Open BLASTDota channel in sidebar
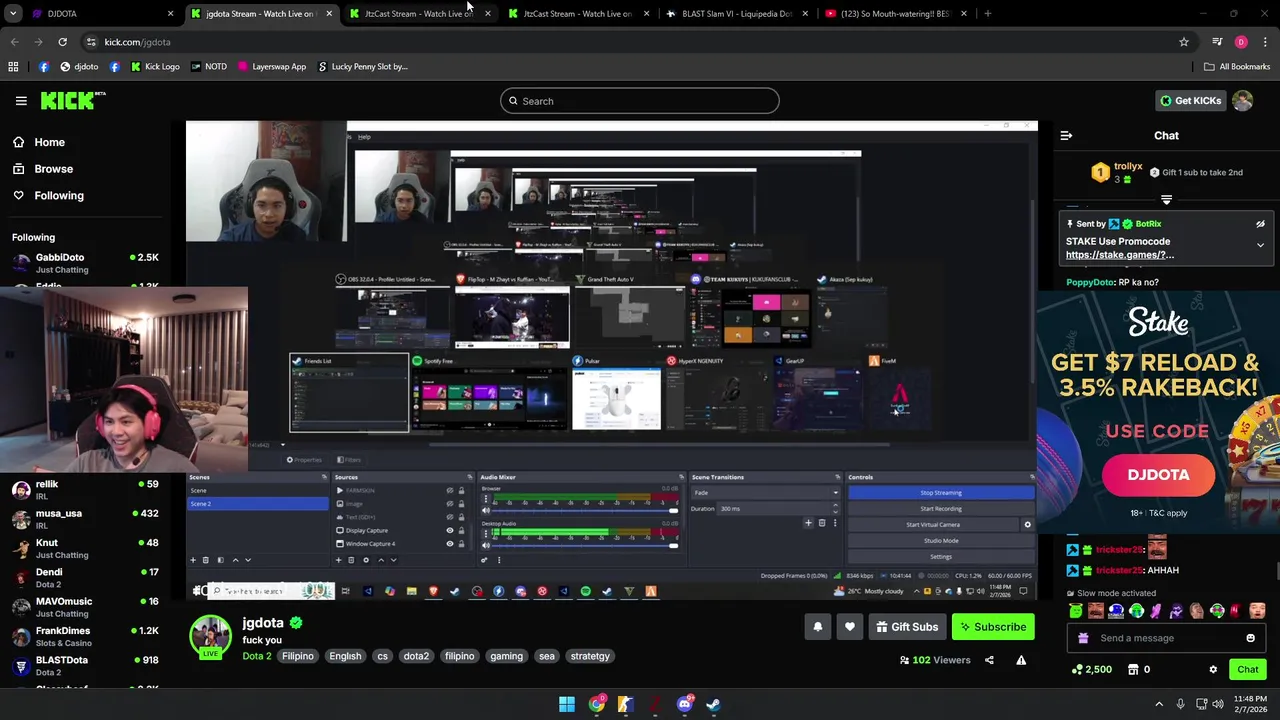1280x720 pixels. (x=85, y=666)
